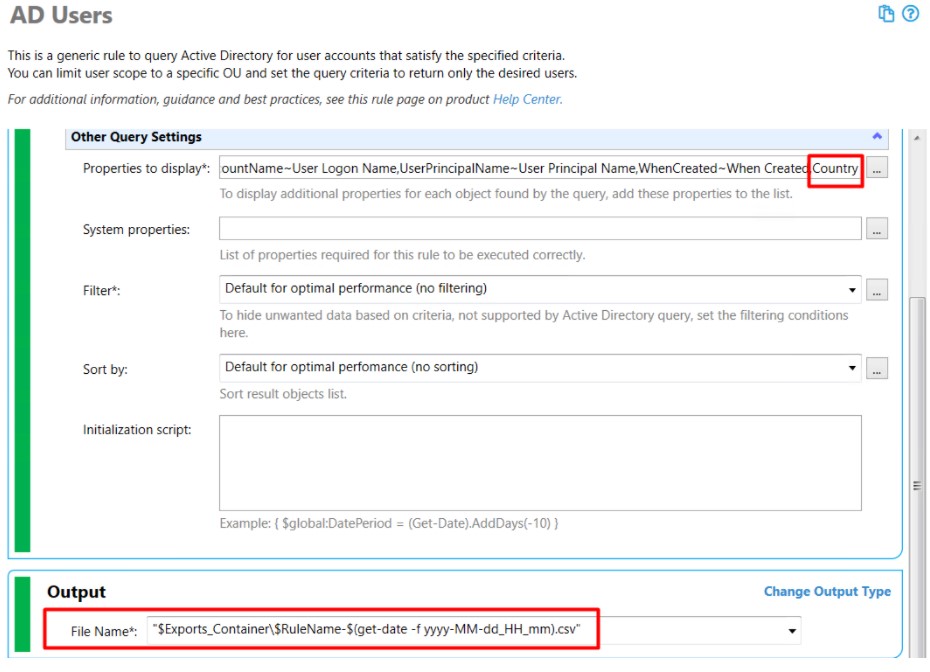
Task: Open the Sort by dropdown list
Action: (x=851, y=368)
